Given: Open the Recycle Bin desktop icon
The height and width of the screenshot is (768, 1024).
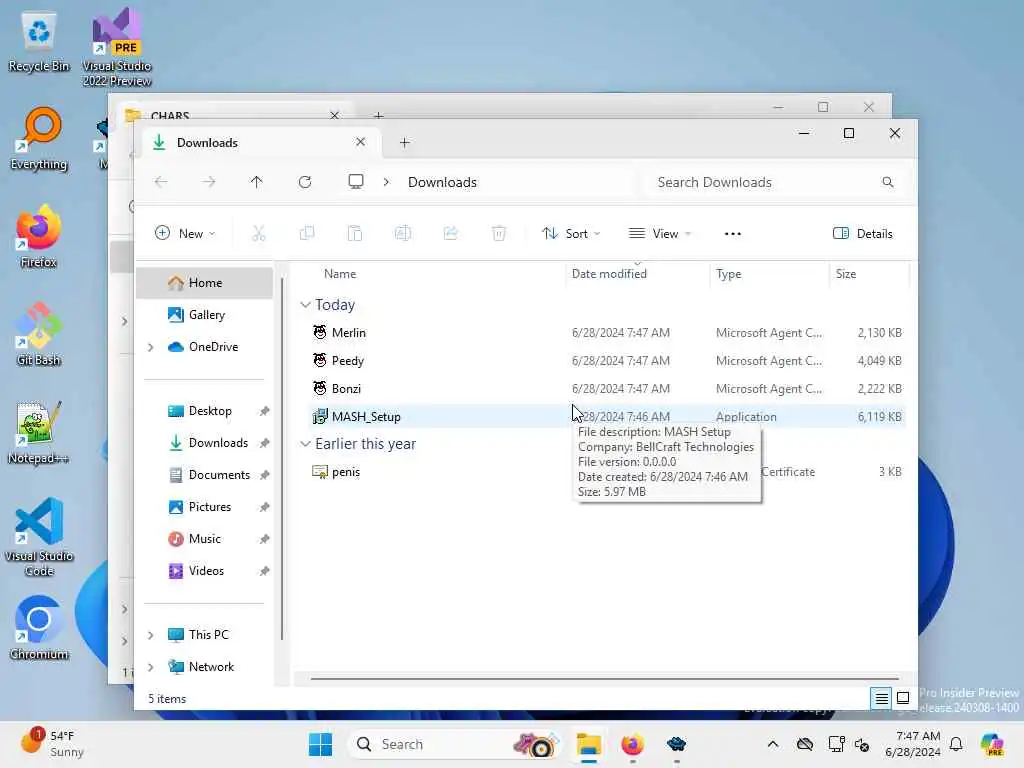Looking at the screenshot, I should click(x=39, y=42).
